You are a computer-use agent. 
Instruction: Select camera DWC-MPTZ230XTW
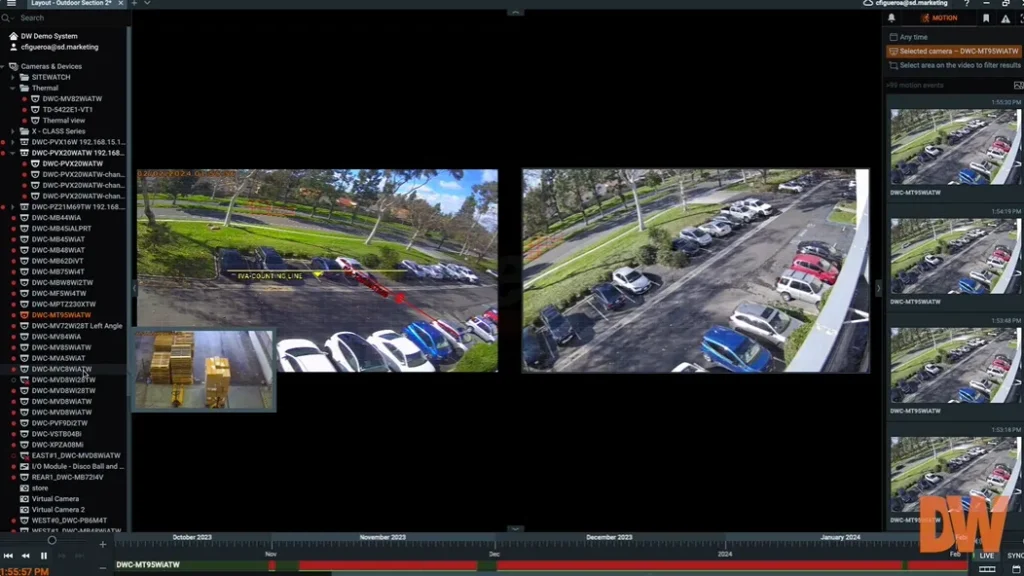[63, 304]
